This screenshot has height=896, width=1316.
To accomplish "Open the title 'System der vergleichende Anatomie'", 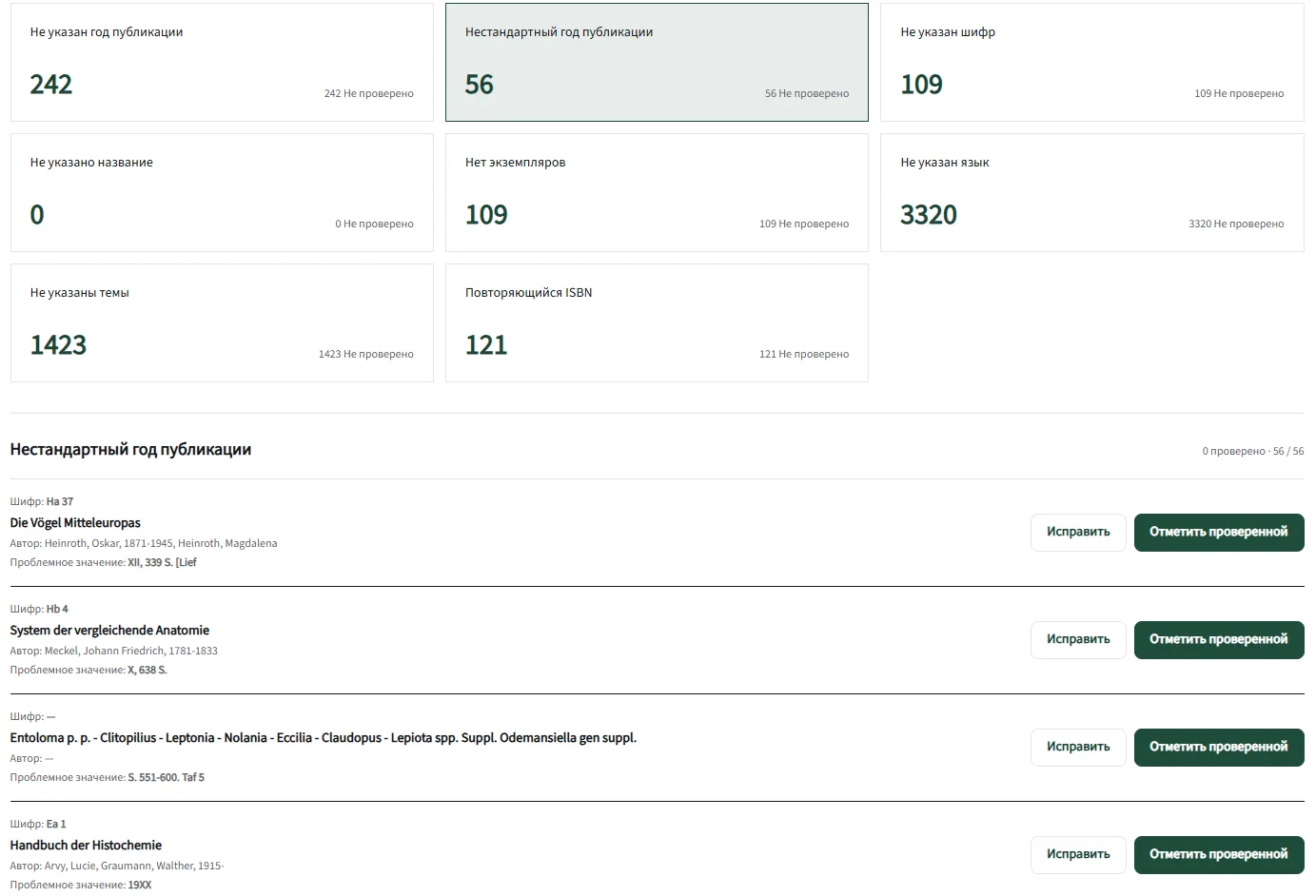I will (109, 631).
